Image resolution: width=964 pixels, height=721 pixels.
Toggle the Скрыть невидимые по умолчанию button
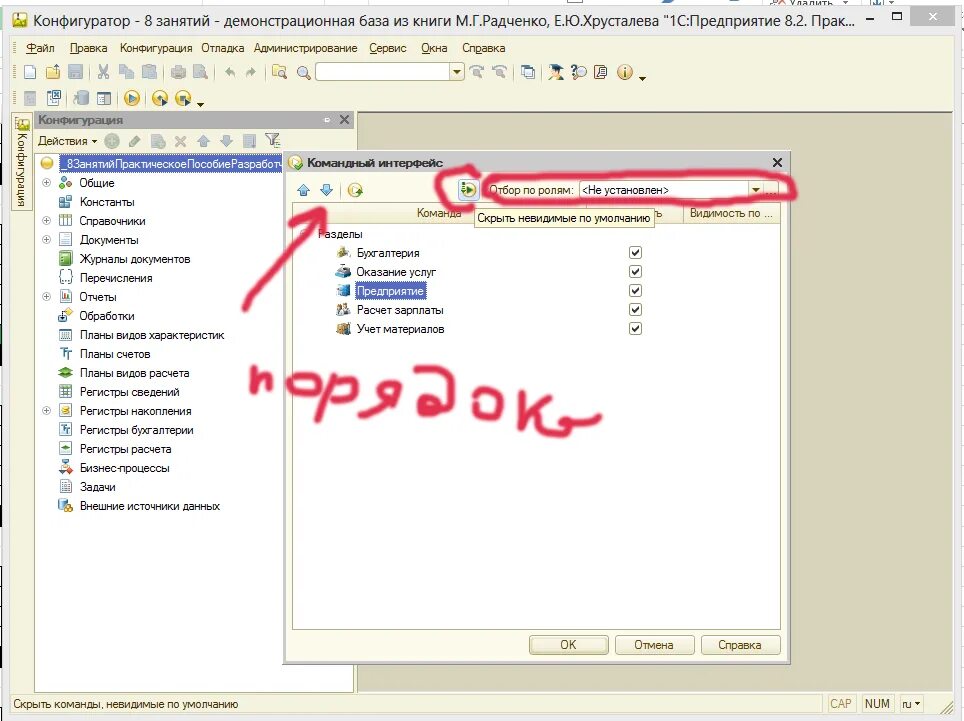tap(468, 189)
